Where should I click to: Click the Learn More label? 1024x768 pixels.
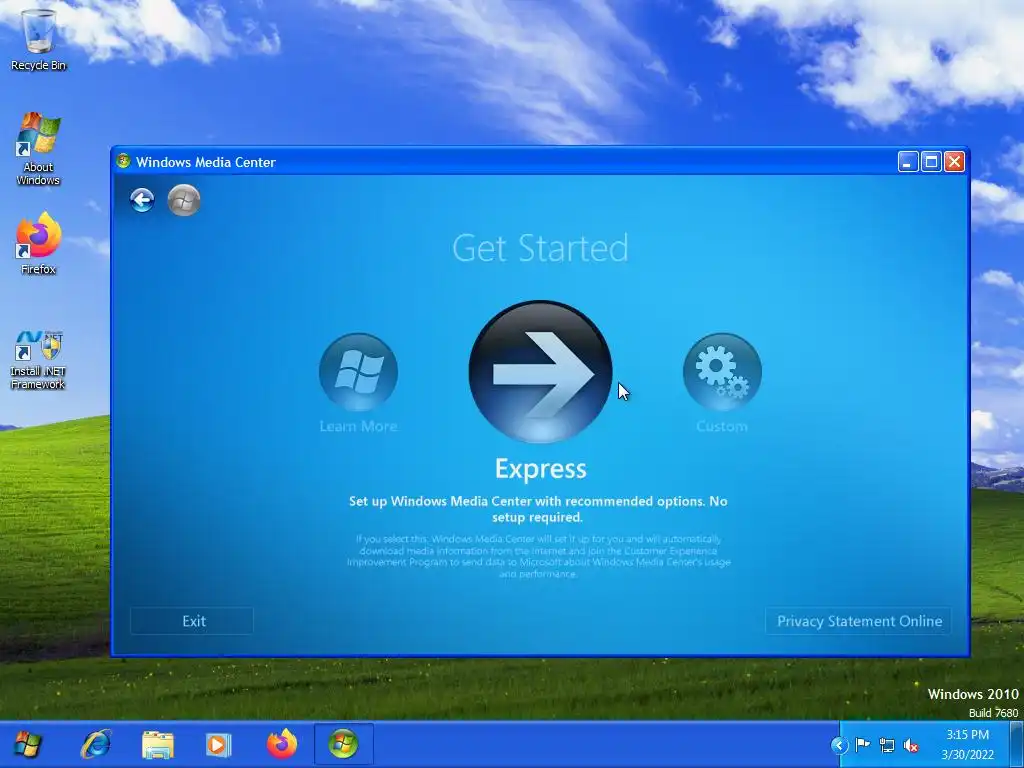coord(358,426)
